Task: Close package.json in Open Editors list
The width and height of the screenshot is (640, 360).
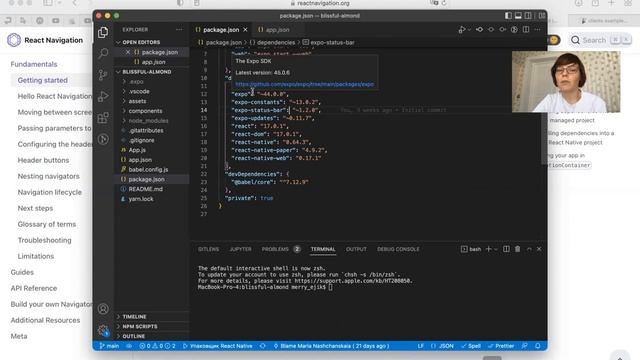Action: coord(128,52)
